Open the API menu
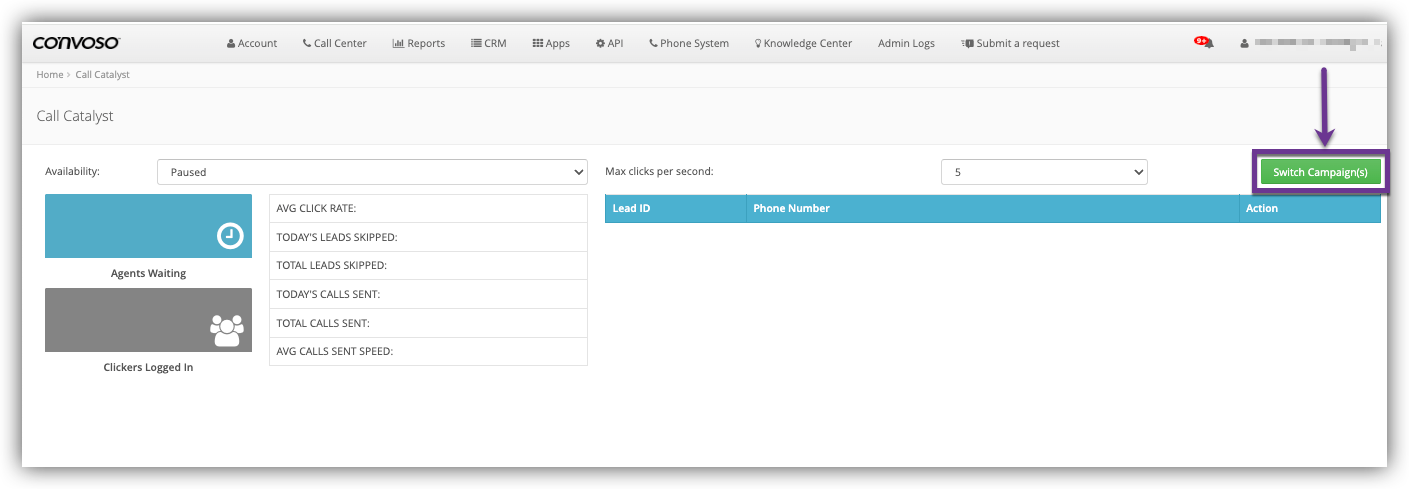This screenshot has height=489, width=1409. pyautogui.click(x=609, y=43)
